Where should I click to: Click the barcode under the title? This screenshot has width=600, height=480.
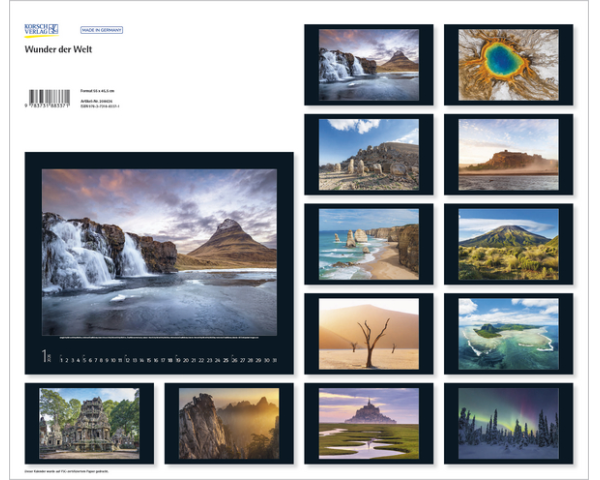49,98
